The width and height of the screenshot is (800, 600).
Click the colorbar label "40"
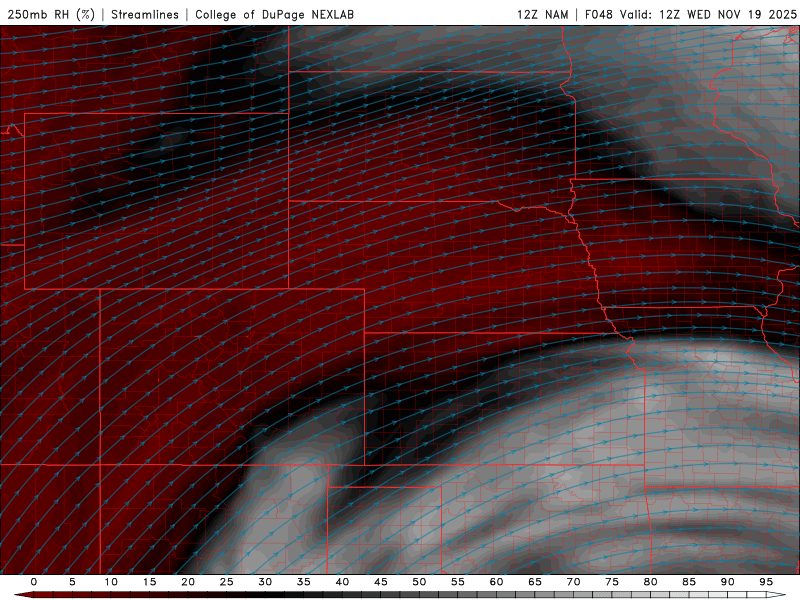pyautogui.click(x=342, y=582)
